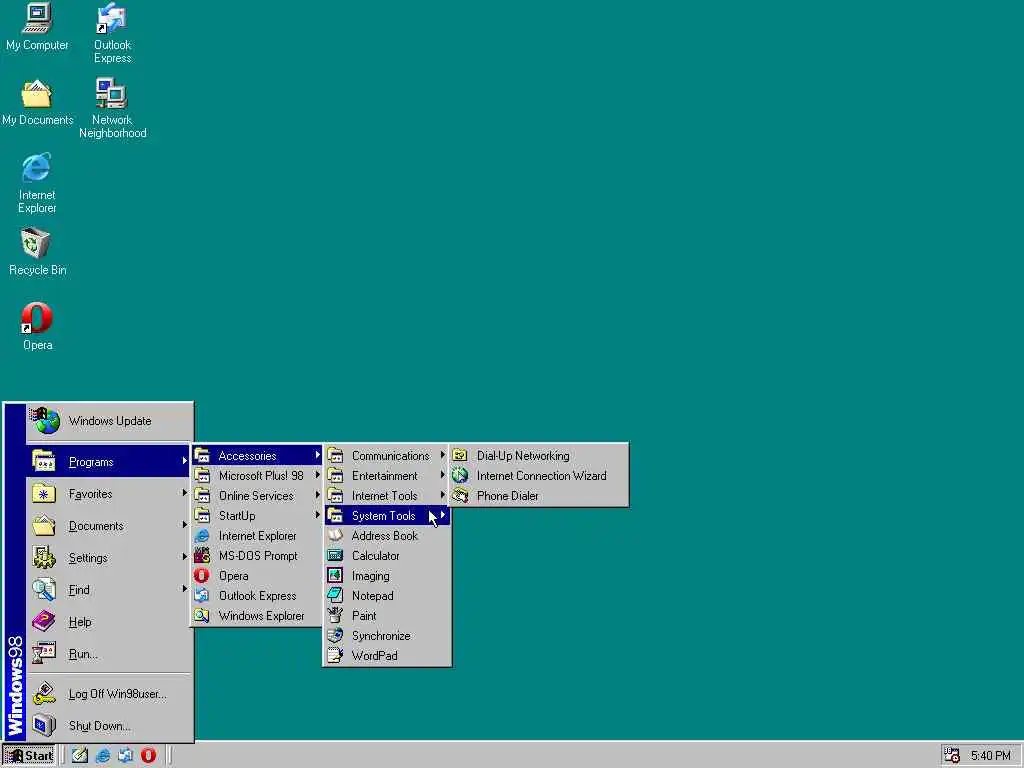
Task: Open Address Book from Accessories
Action: (x=387, y=536)
